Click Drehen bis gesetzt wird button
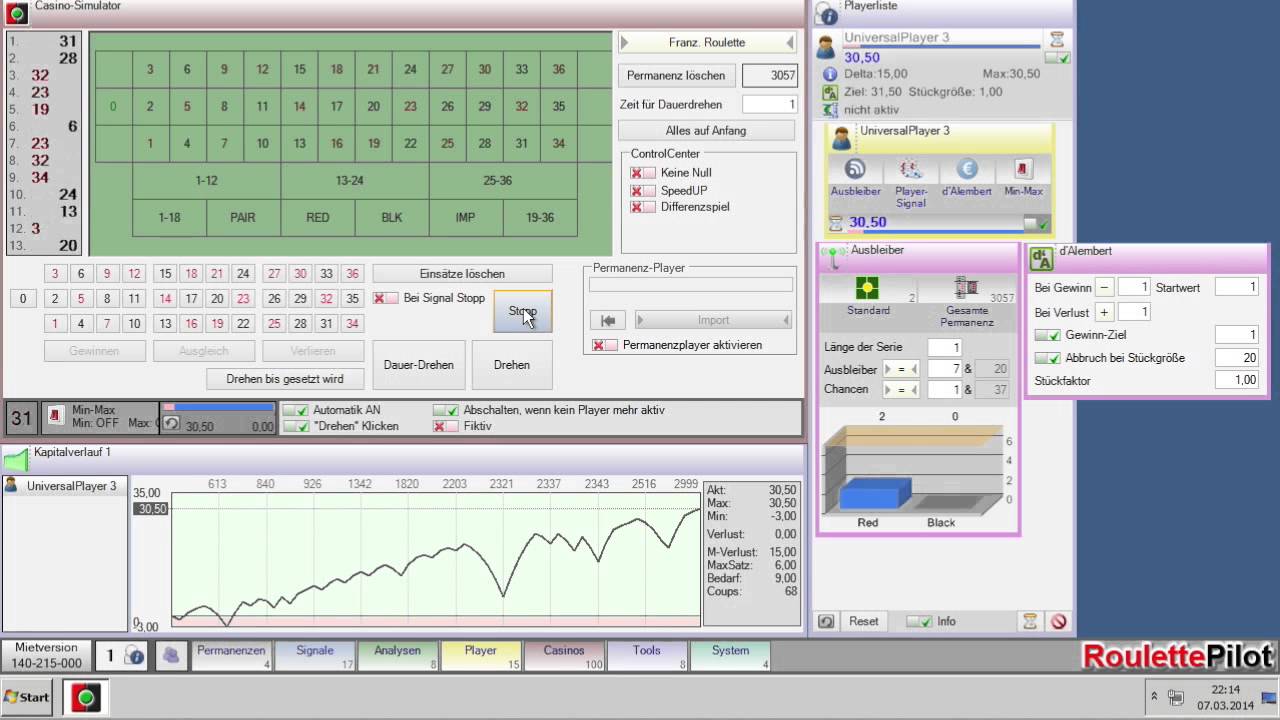This screenshot has width=1280, height=720. pyautogui.click(x=284, y=379)
